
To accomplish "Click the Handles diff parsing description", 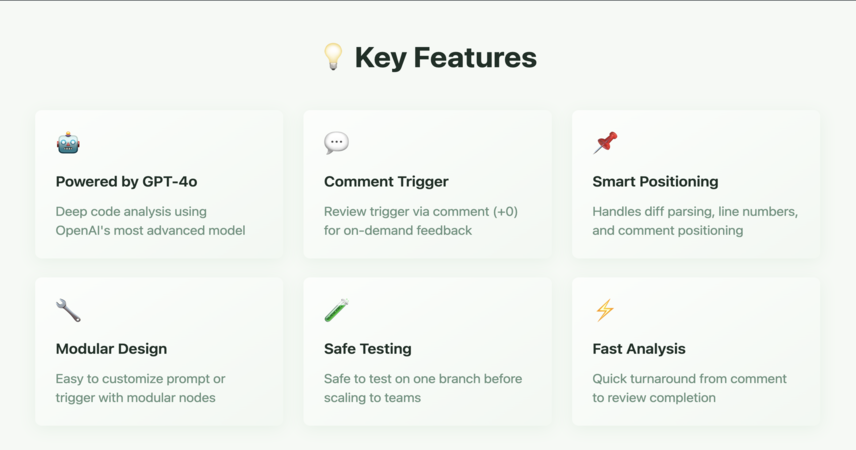I will [695, 221].
